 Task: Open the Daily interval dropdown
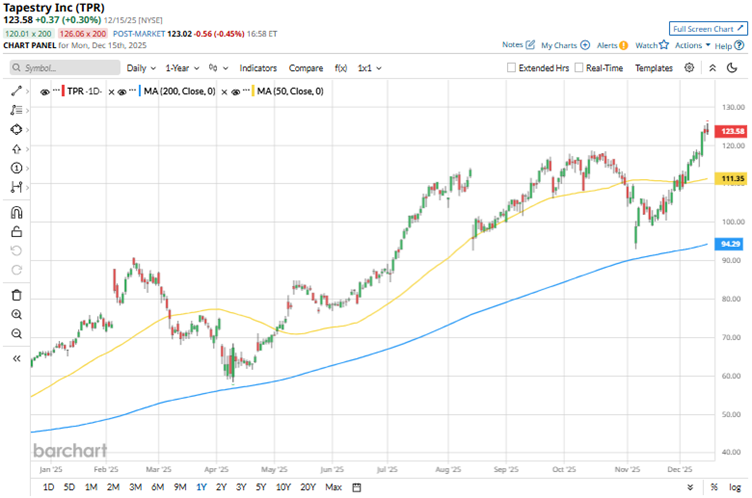[x=141, y=68]
